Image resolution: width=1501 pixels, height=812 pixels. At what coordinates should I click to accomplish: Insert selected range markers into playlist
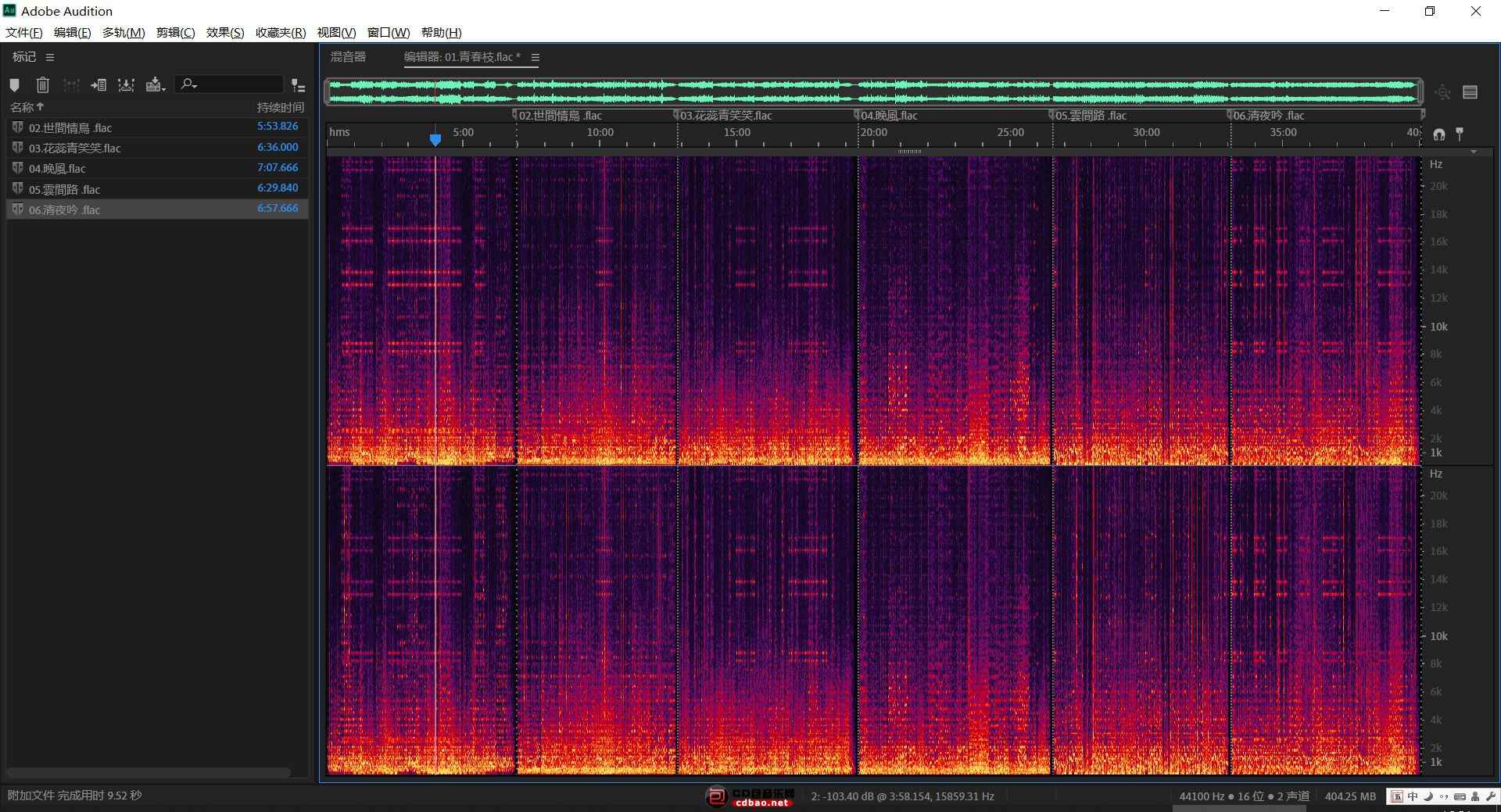99,85
